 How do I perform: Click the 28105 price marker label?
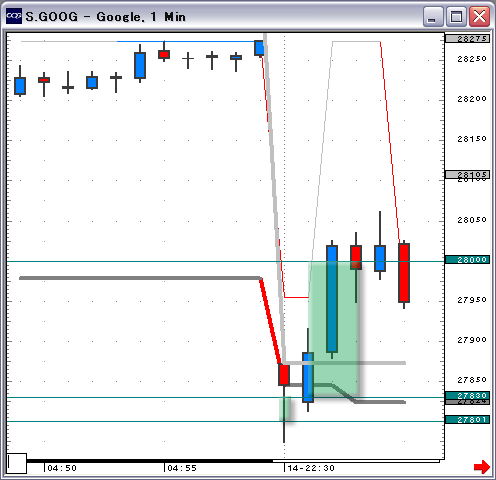coord(467,174)
